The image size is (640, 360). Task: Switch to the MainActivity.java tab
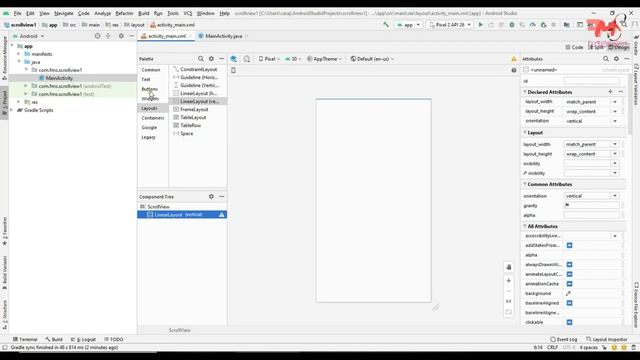223,36
